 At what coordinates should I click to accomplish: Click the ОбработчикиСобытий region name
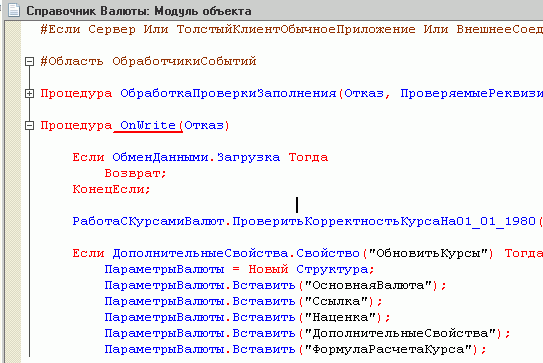184,62
